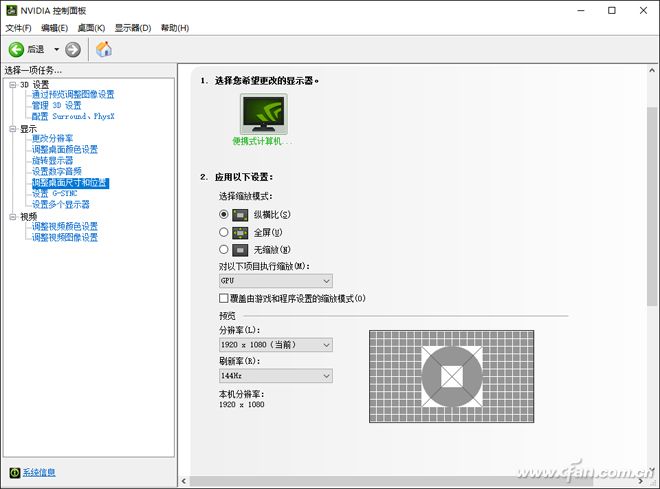Click the green Back arrow icon
The height and width of the screenshot is (489, 660).
16,50
